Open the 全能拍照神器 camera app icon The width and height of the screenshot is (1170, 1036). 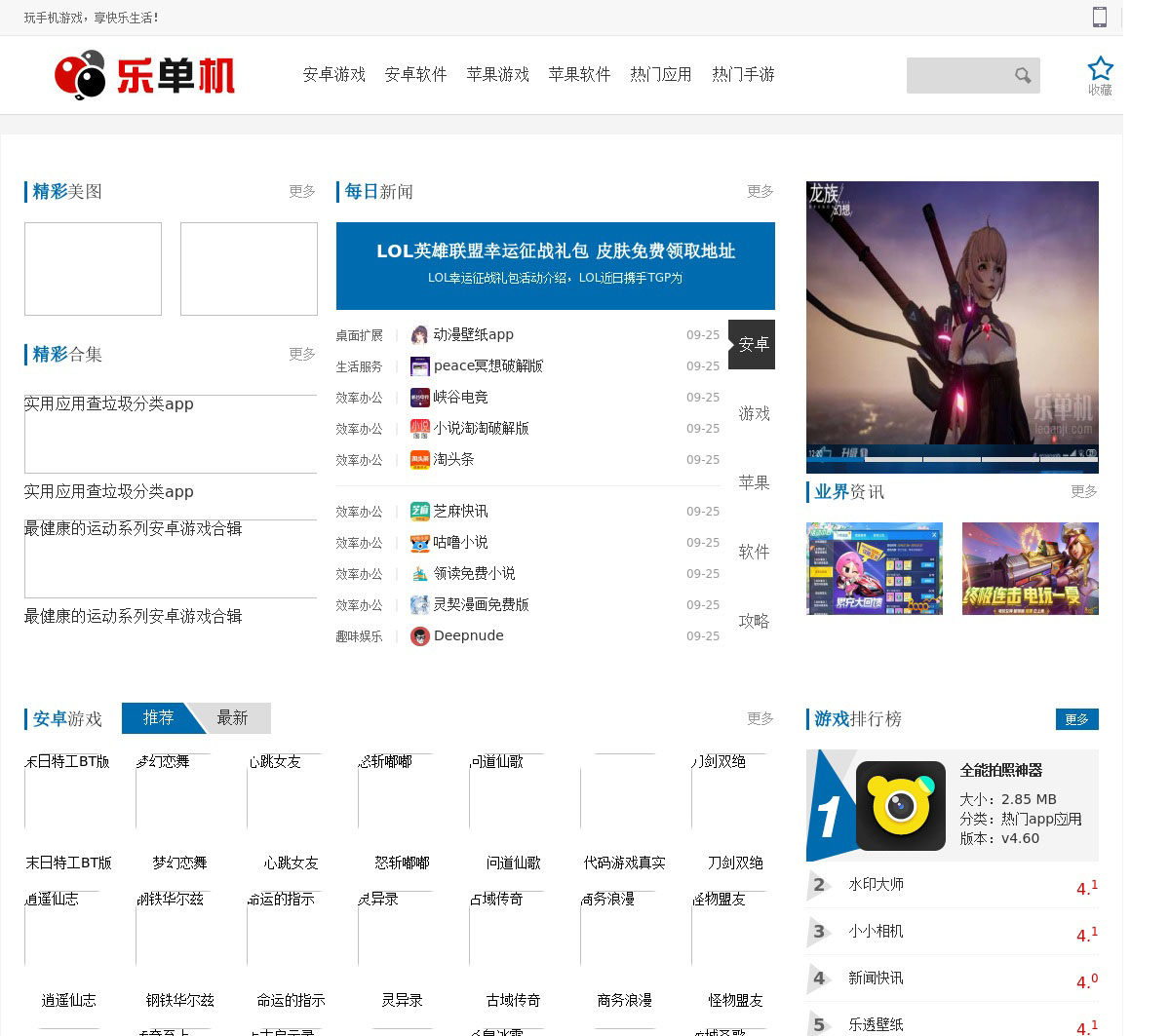(x=900, y=805)
